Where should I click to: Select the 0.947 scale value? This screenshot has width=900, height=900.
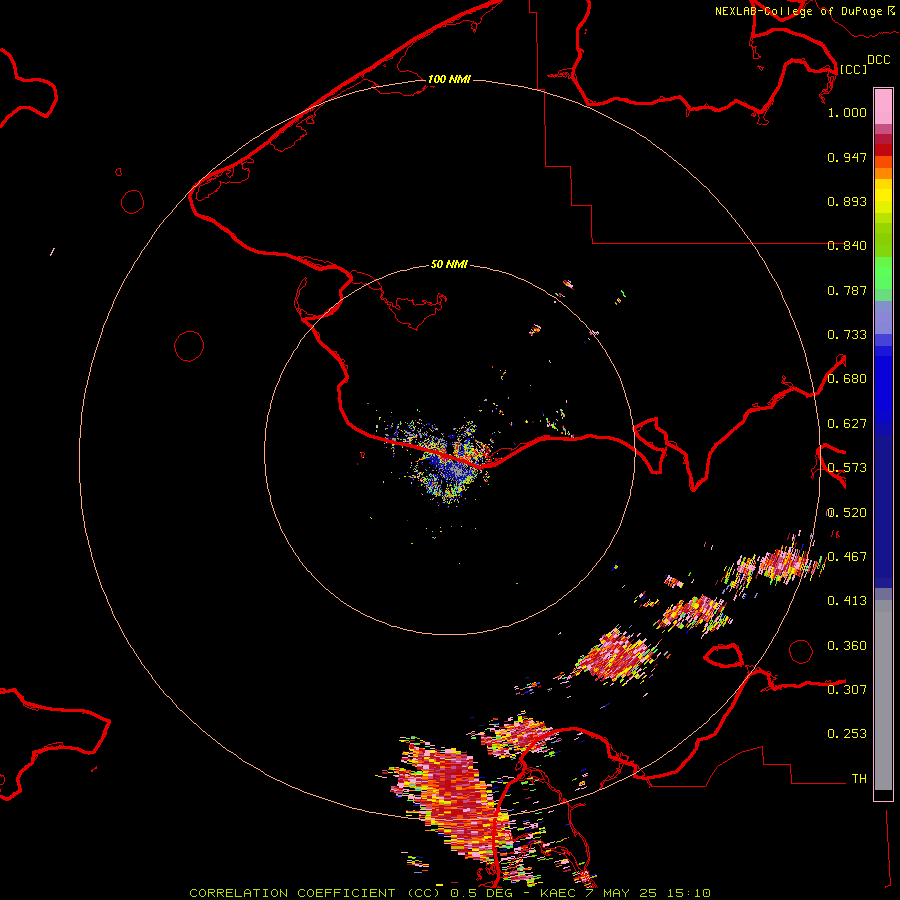click(x=847, y=157)
